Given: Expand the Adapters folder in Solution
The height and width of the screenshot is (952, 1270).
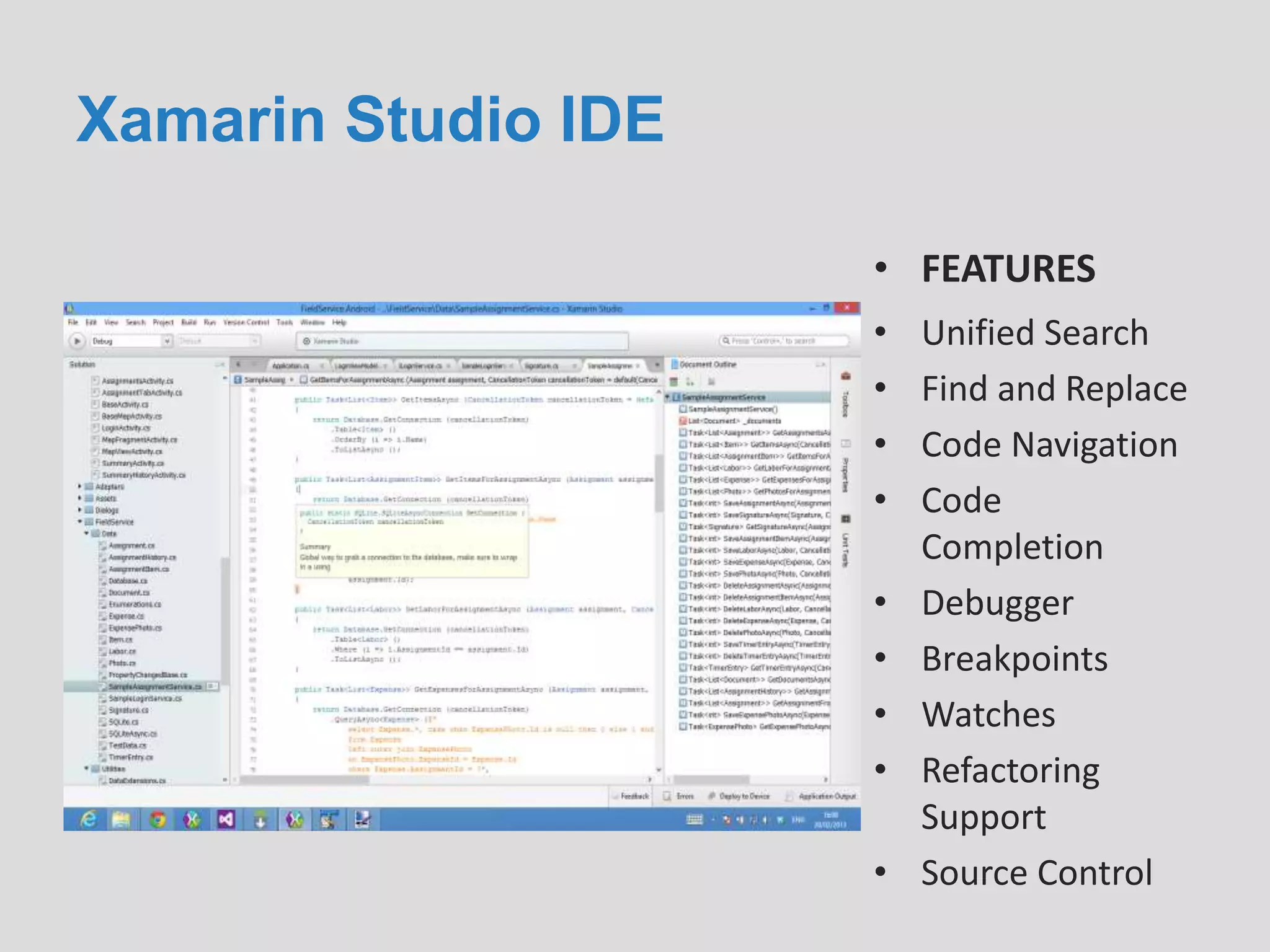Looking at the screenshot, I should [x=80, y=487].
